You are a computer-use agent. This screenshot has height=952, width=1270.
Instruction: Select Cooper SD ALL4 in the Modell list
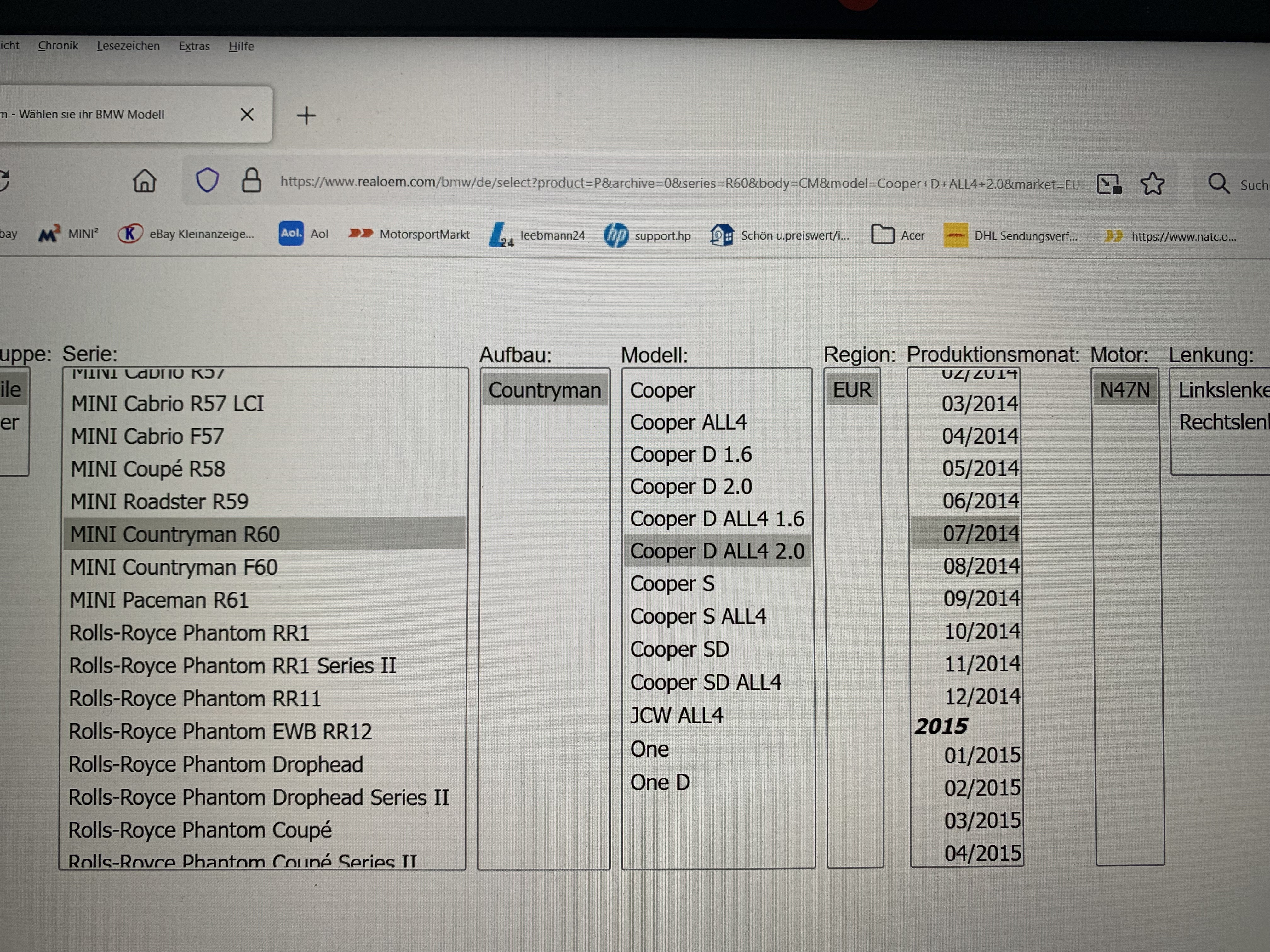click(706, 682)
